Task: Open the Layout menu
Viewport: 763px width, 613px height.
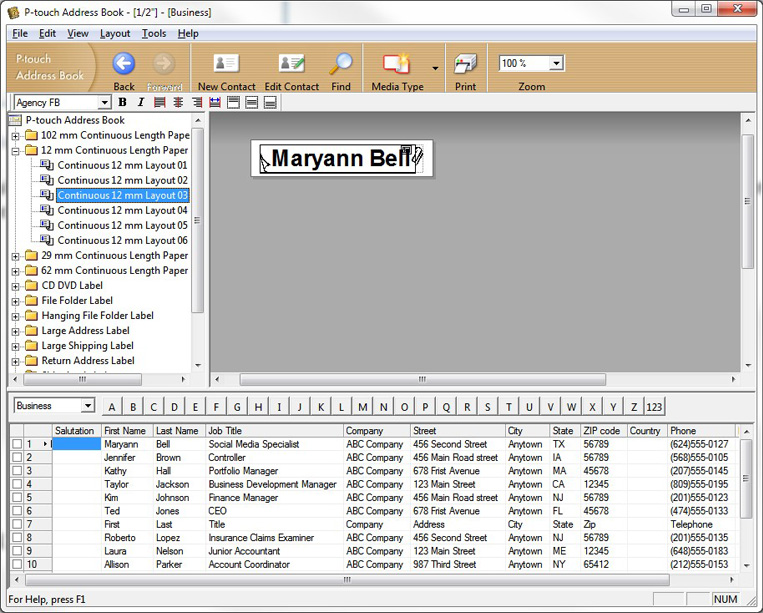Action: (x=115, y=33)
